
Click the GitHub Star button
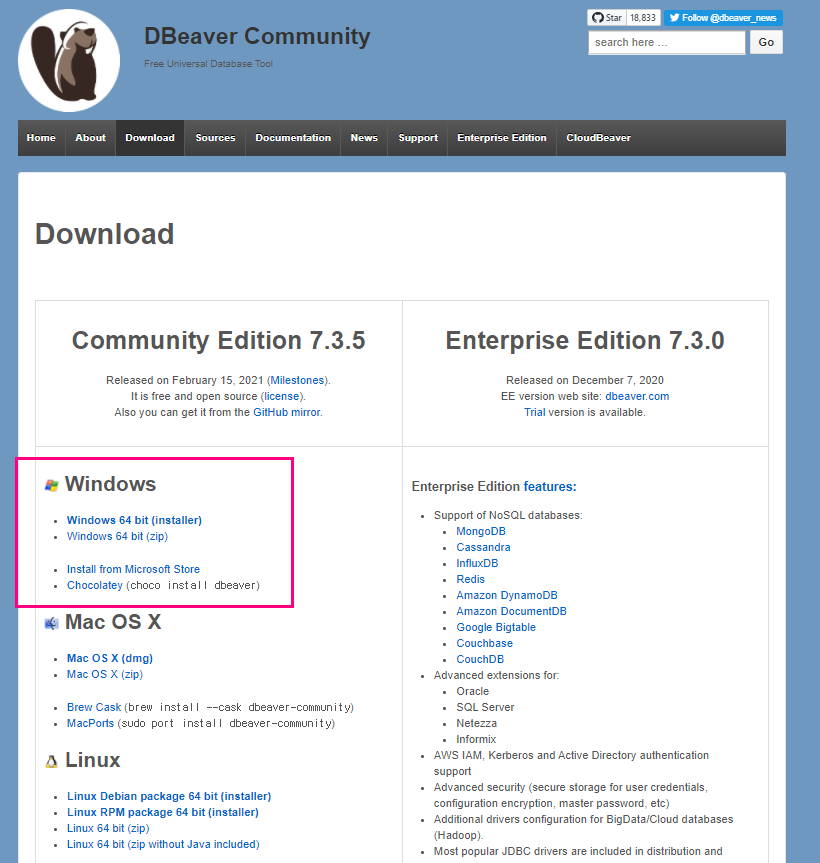[607, 18]
